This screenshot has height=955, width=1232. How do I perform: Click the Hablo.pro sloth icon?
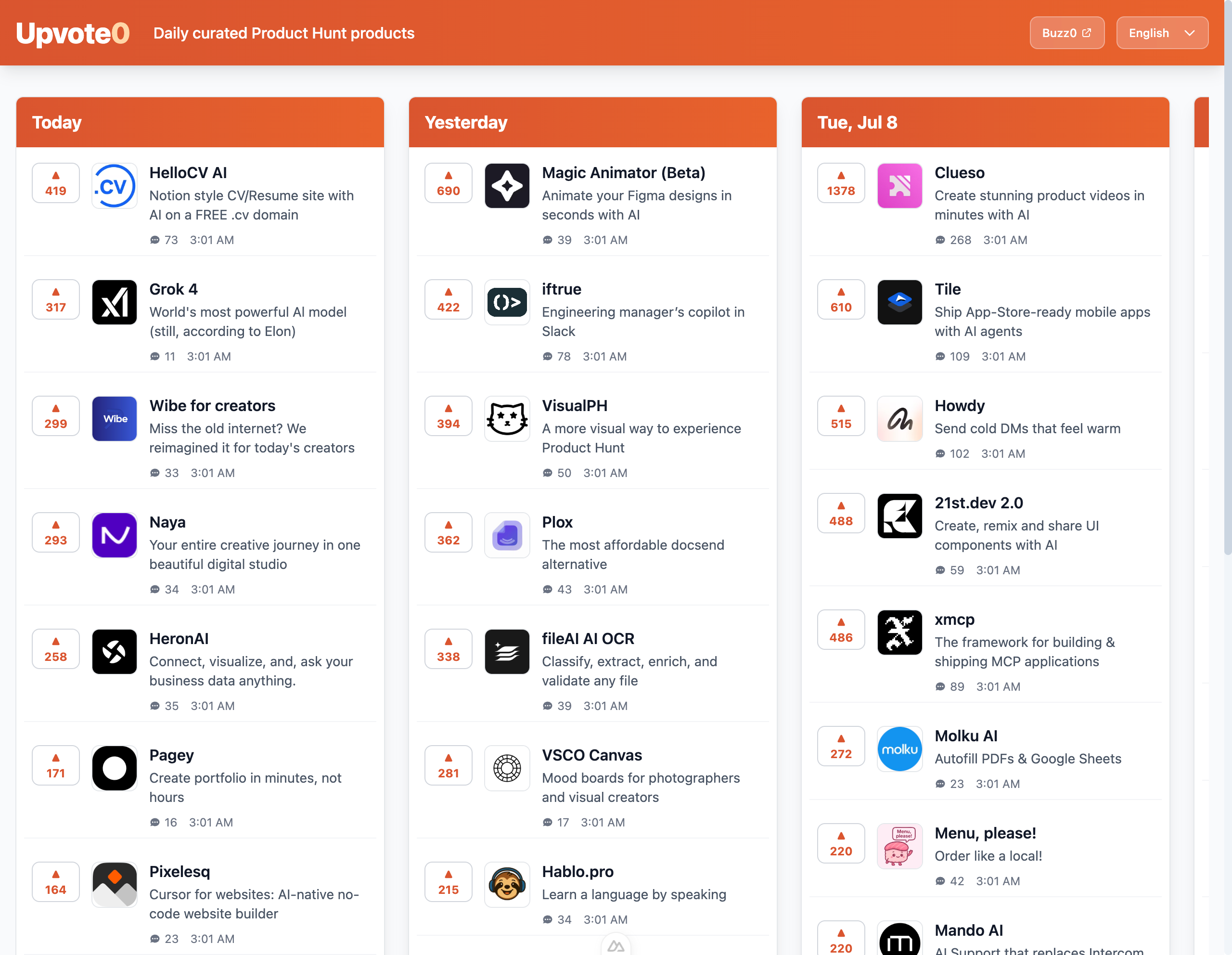point(507,885)
